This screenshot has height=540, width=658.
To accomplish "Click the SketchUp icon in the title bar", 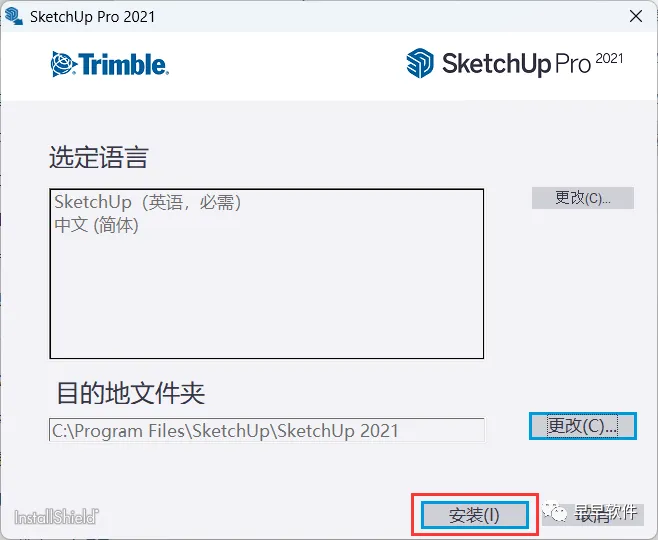I will tap(13, 17).
